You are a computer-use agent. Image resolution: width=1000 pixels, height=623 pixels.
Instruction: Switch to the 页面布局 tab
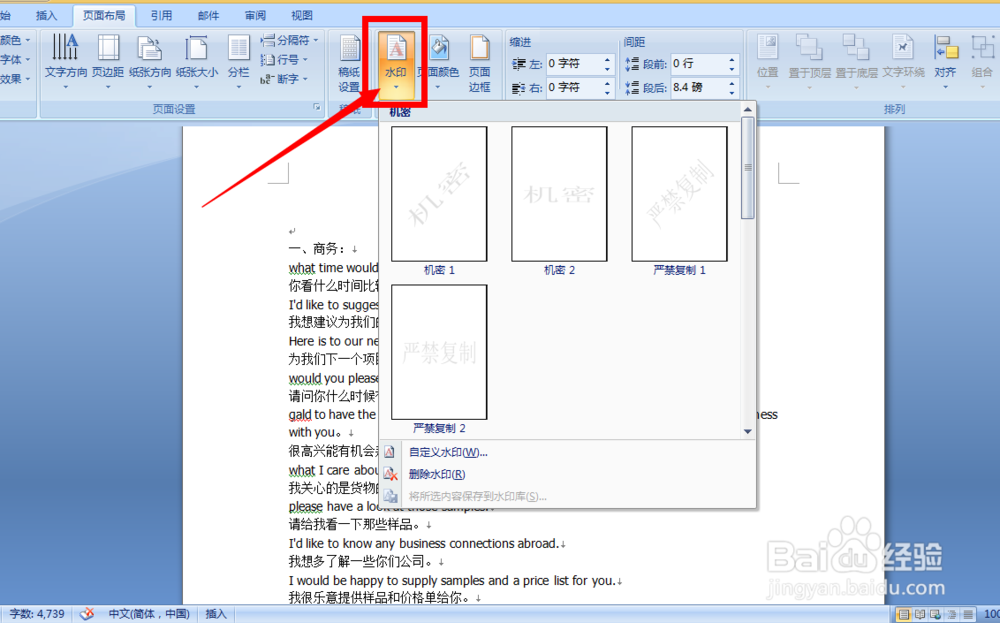coord(104,15)
